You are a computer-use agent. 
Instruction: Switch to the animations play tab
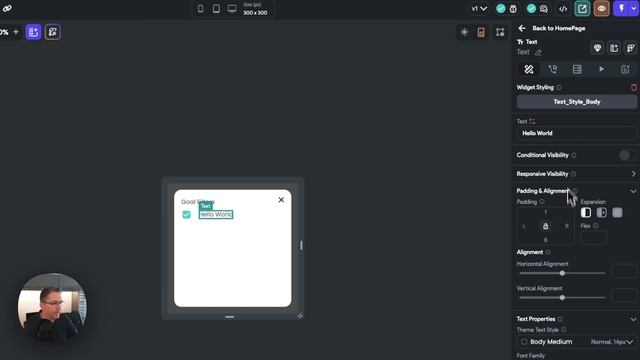(x=601, y=69)
